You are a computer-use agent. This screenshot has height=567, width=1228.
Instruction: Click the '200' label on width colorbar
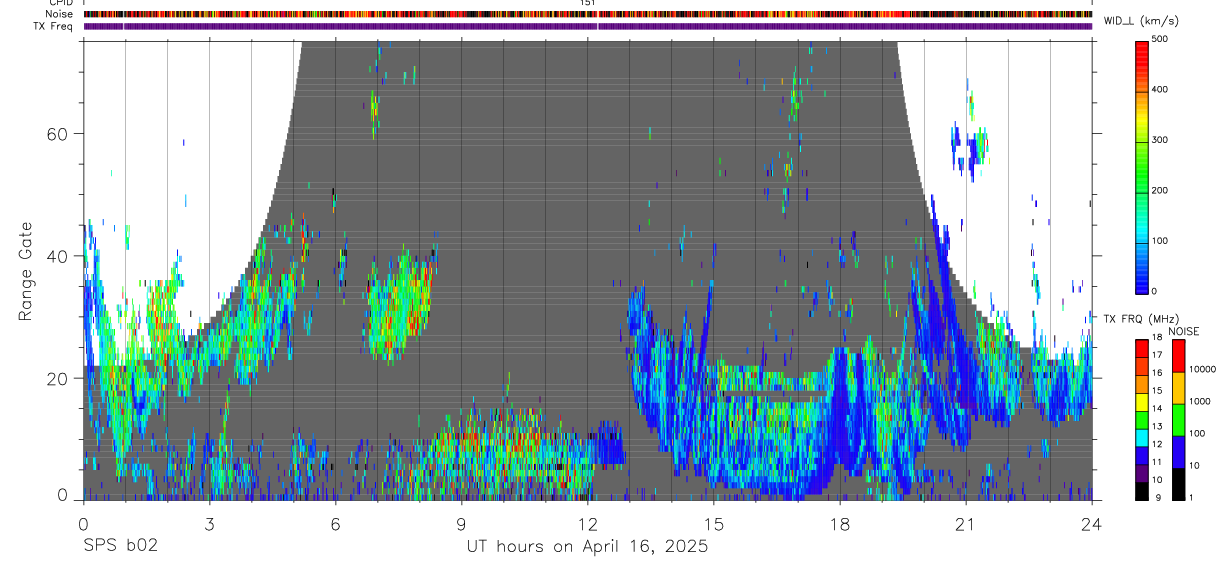1160,190
